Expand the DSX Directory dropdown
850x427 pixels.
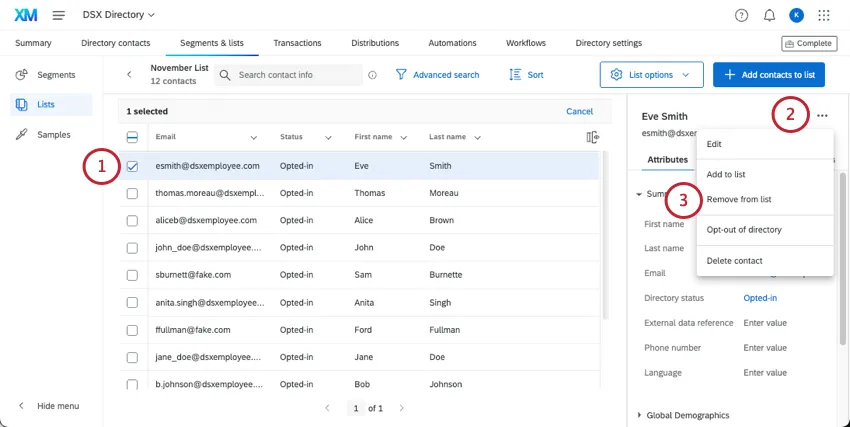(x=118, y=15)
